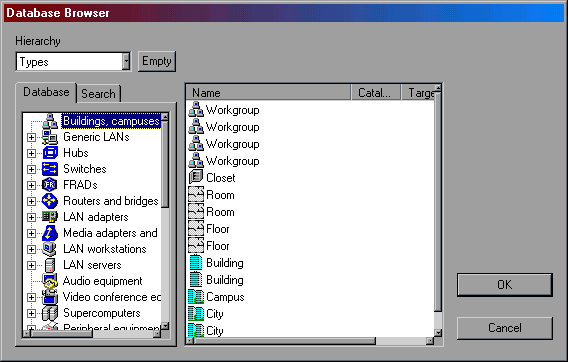Click tree vertical scrollbar down arrow
The height and width of the screenshot is (362, 568).
[x=165, y=326]
